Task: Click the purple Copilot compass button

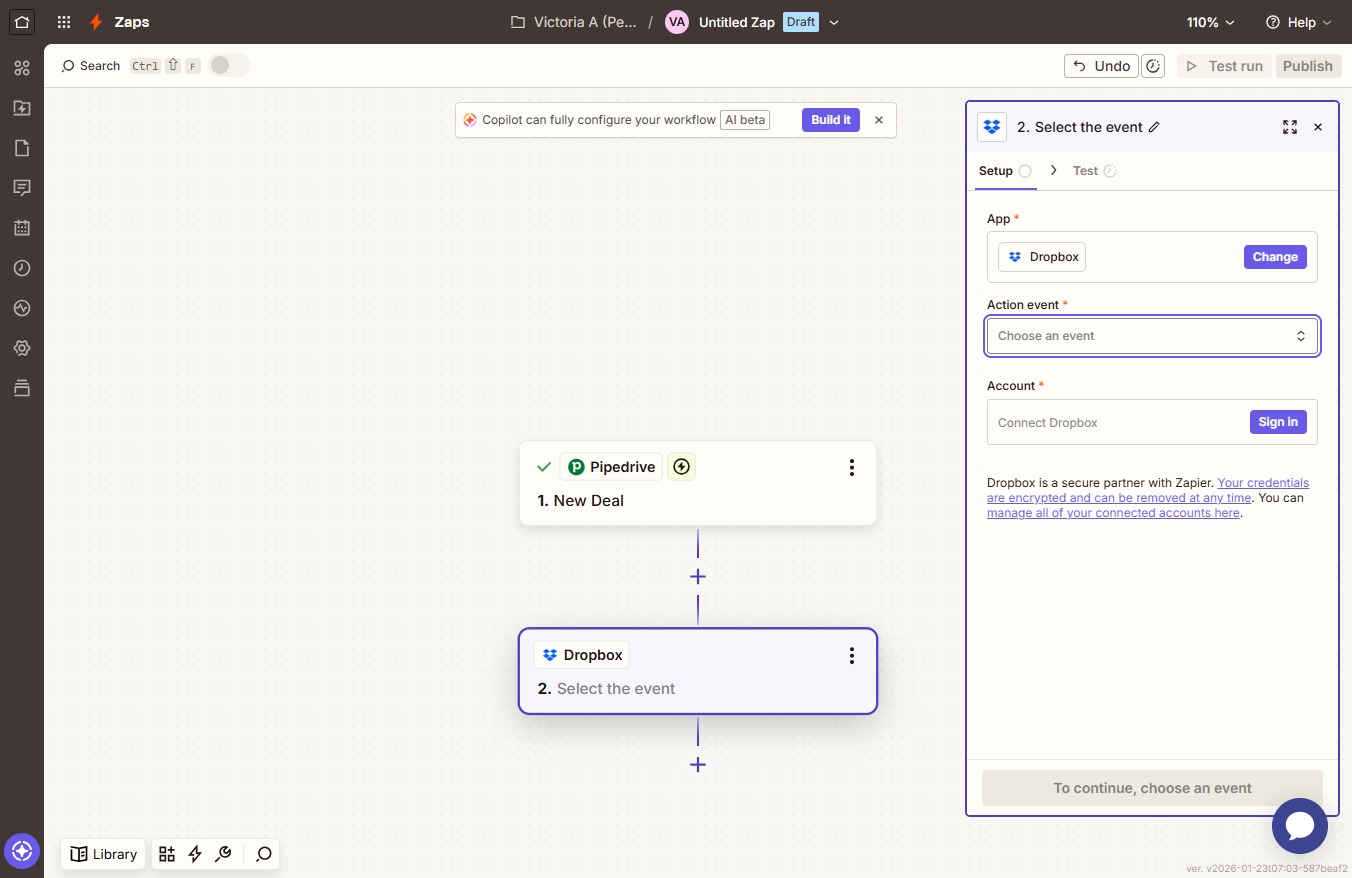Action: 22,852
